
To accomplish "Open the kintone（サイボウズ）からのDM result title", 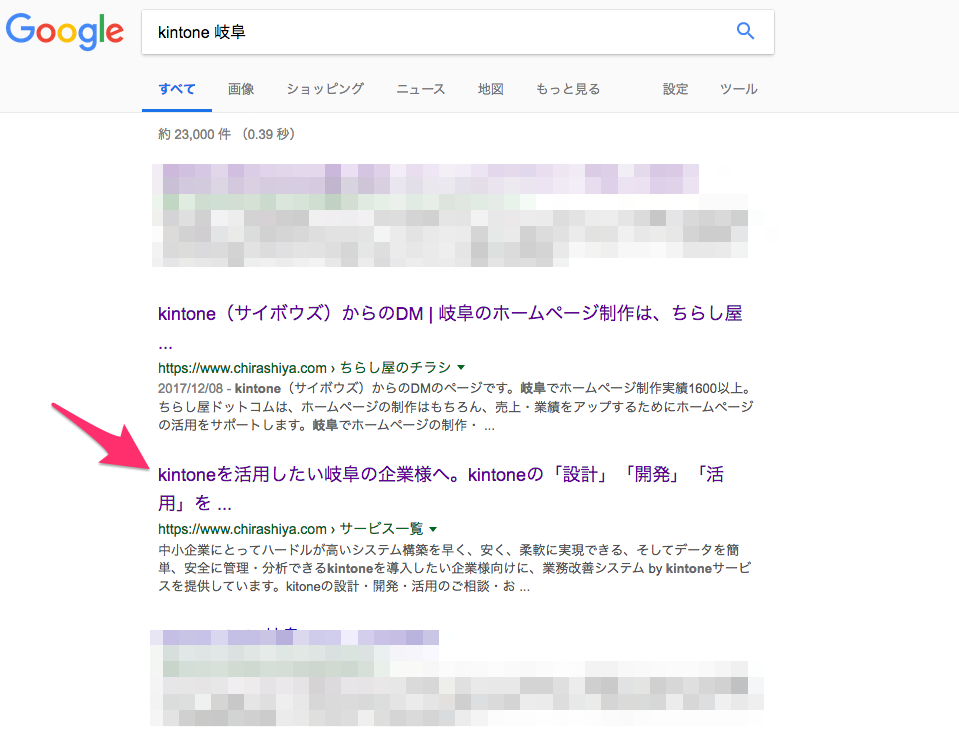I will click(x=450, y=327).
